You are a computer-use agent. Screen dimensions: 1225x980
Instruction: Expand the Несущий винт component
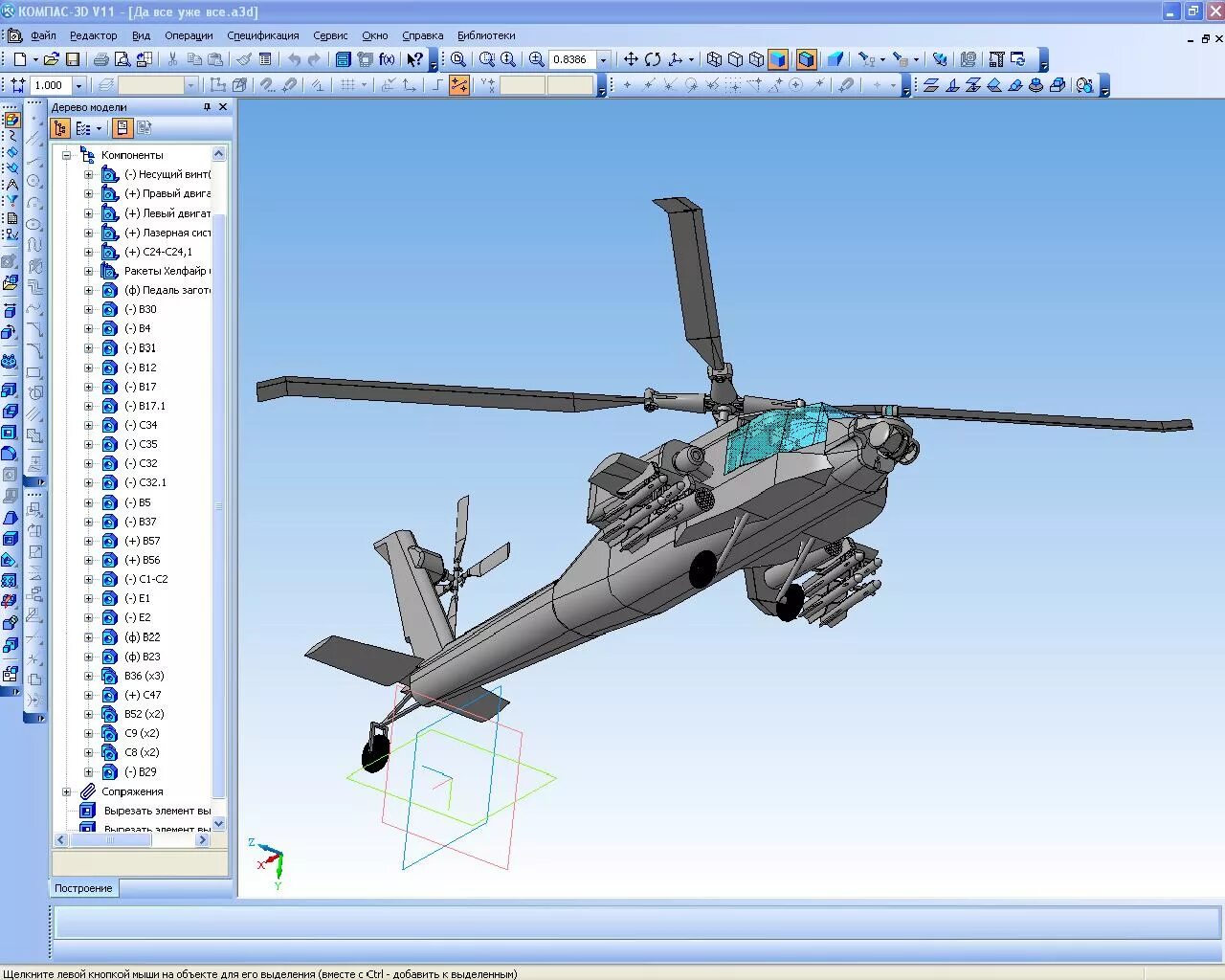click(89, 174)
